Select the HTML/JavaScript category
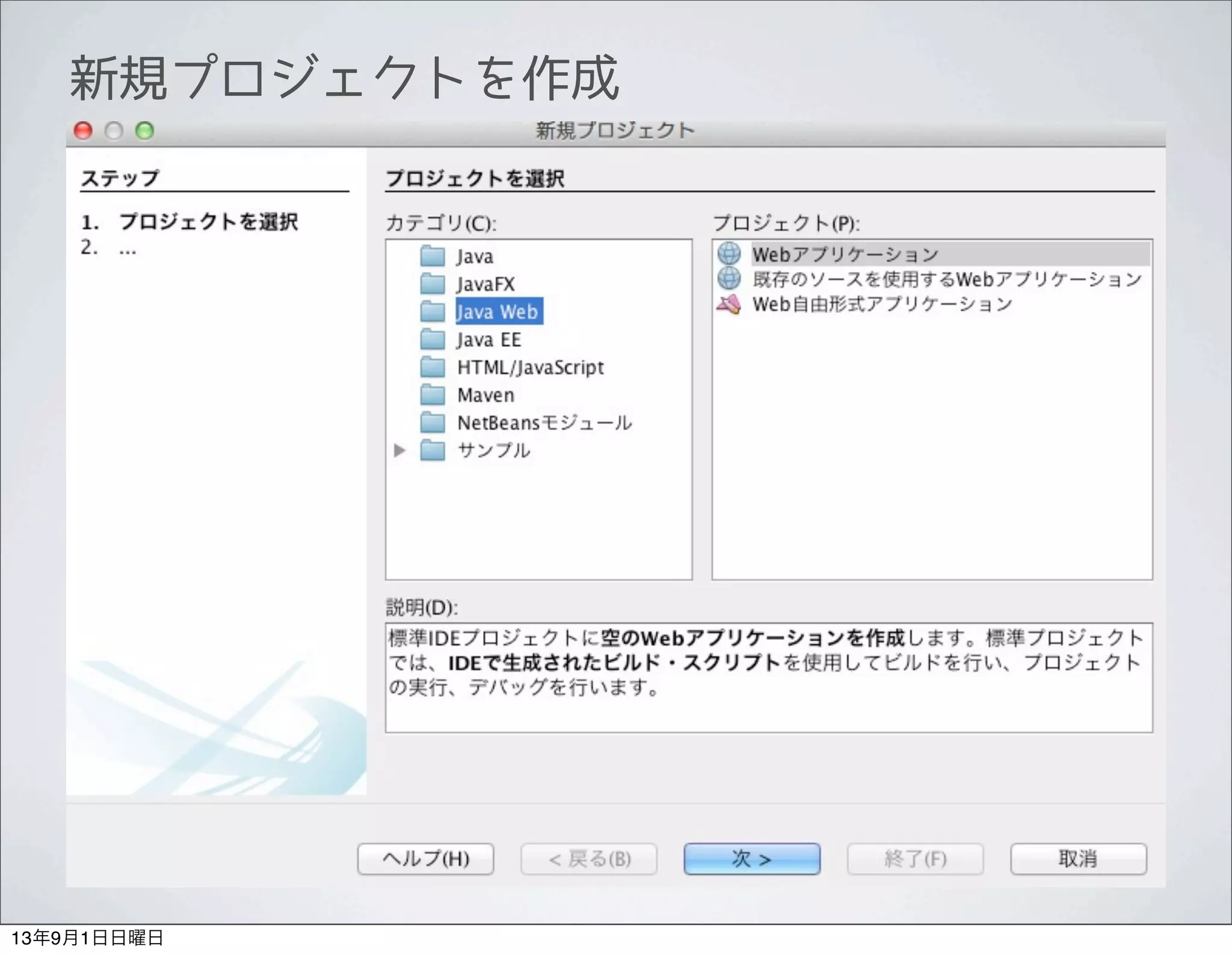 [x=530, y=367]
